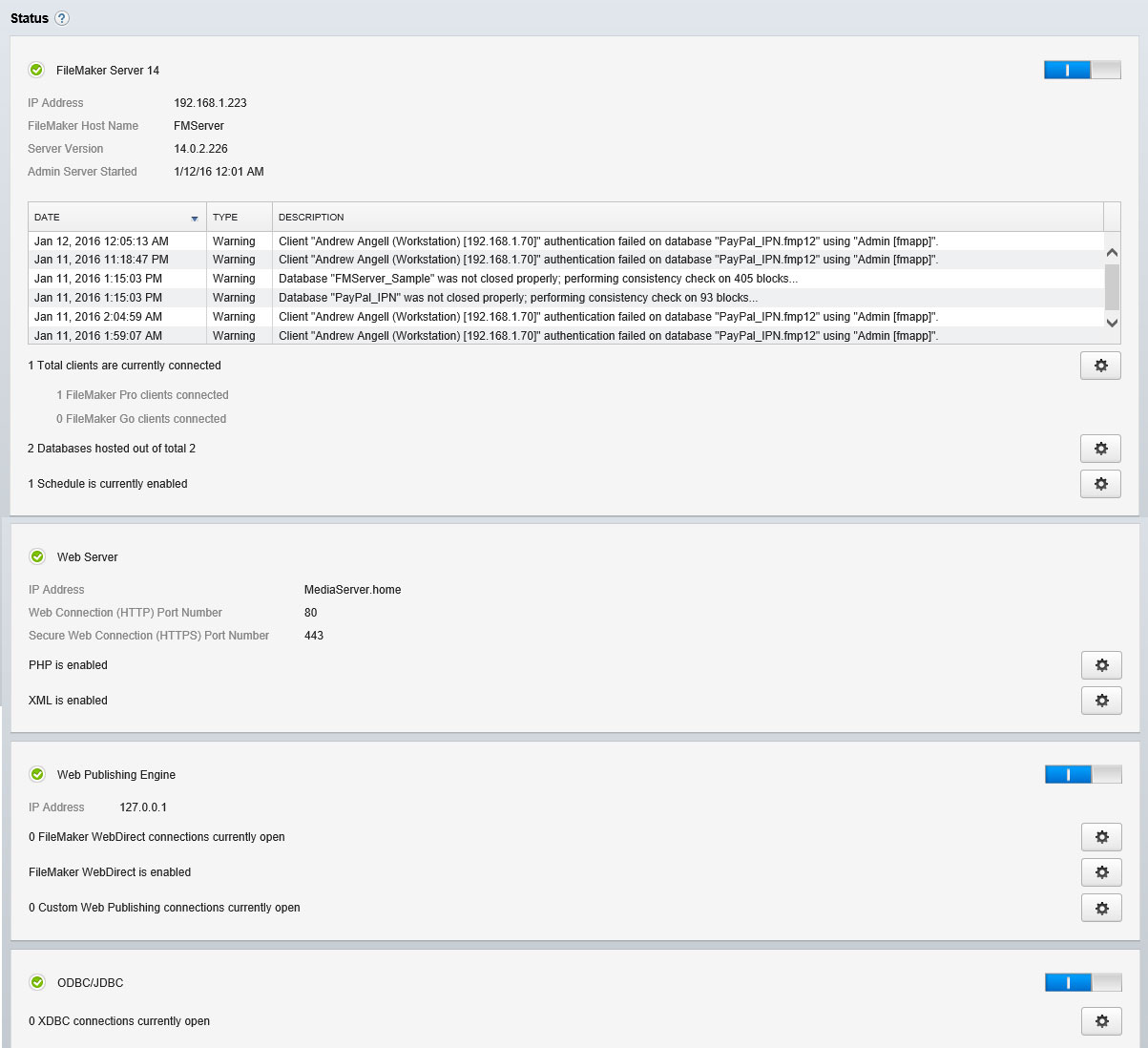Viewport: 1148px width, 1048px height.
Task: Select the FMServer_Sample consistency check log entry
Action: 537,279
